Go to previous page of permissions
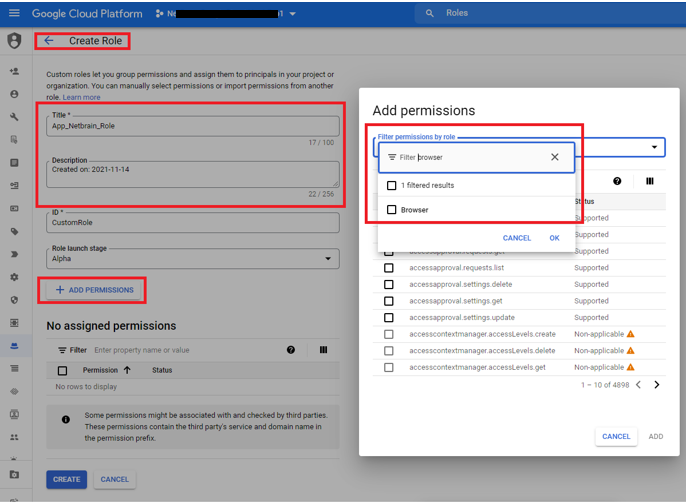 (x=638, y=385)
